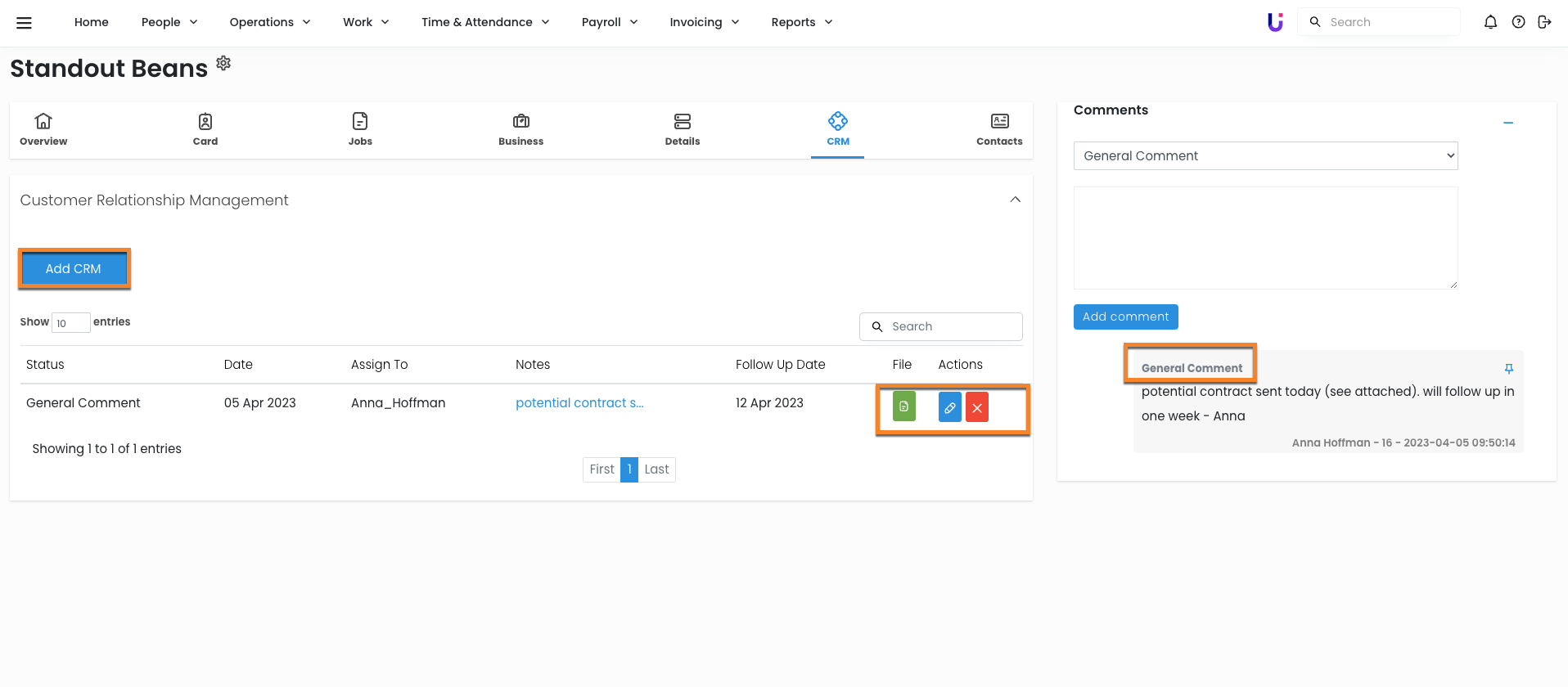
Task: Open the green file attachment icon
Action: (x=903, y=406)
